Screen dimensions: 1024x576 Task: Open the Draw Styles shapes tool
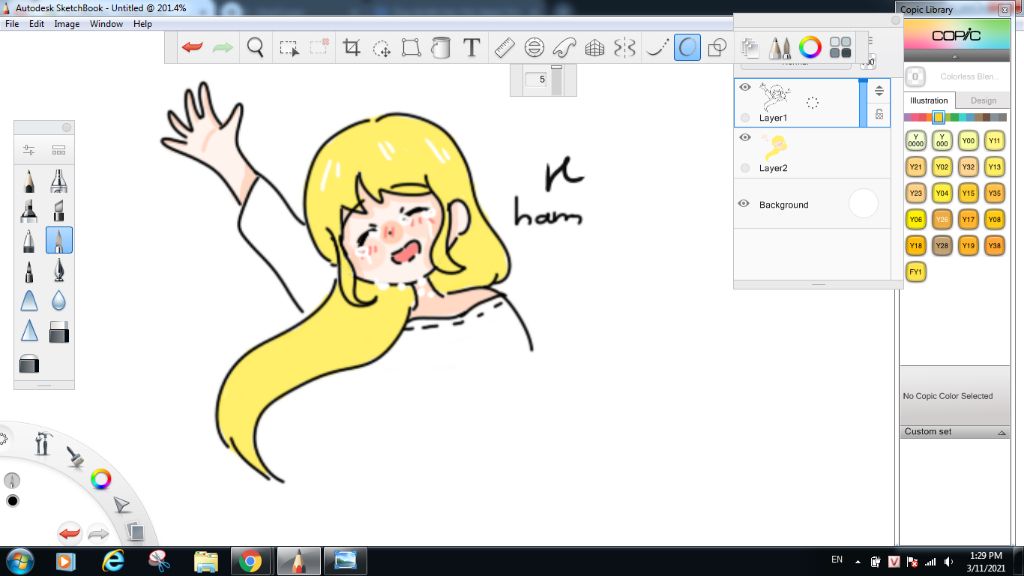pyautogui.click(x=717, y=48)
